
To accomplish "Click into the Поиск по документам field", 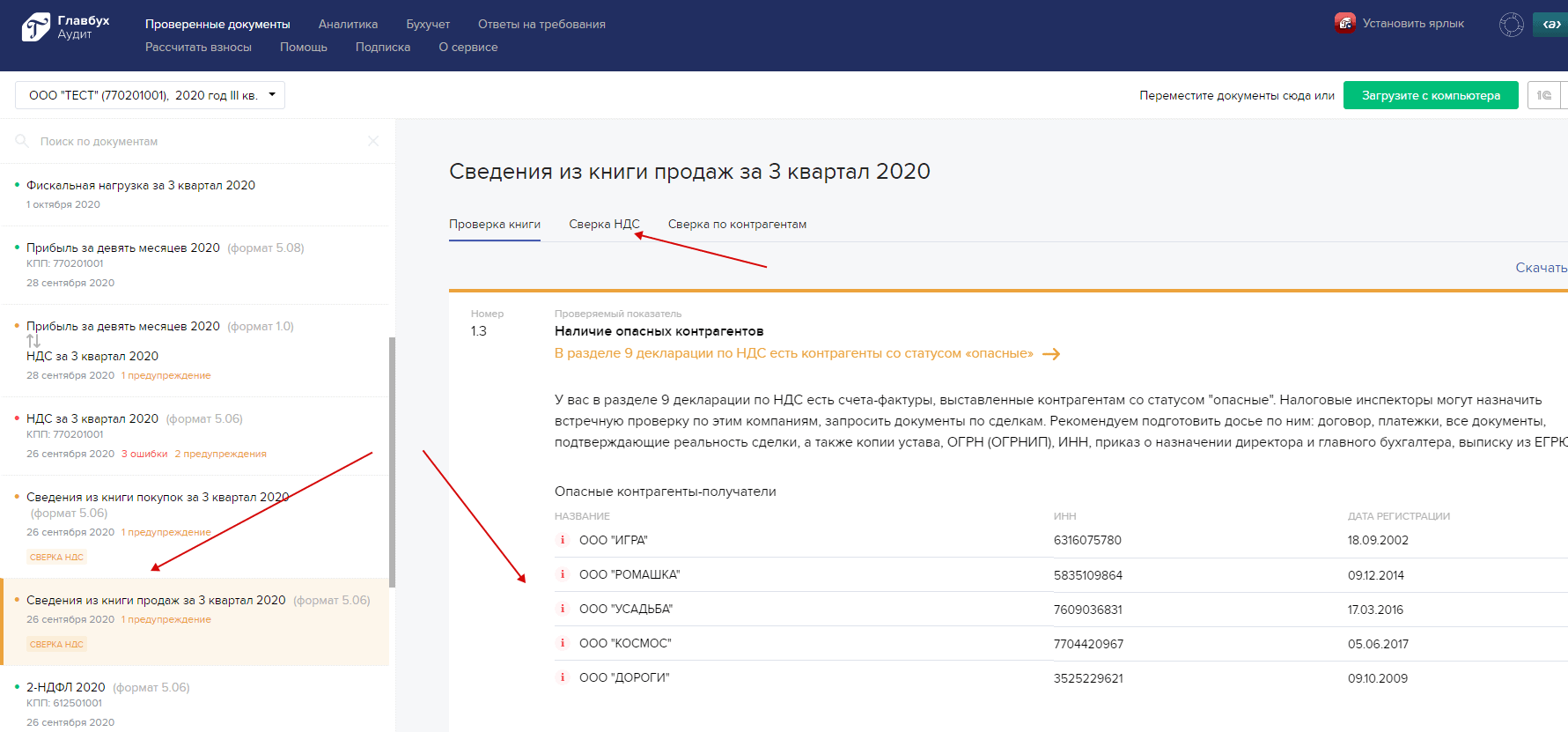I will point(194,141).
